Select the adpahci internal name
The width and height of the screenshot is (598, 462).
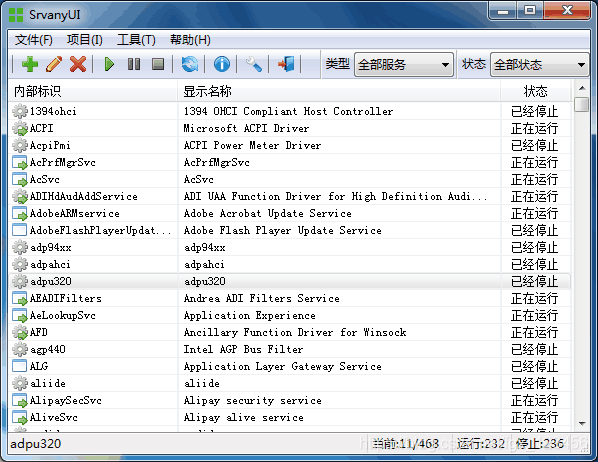[x=50, y=264]
